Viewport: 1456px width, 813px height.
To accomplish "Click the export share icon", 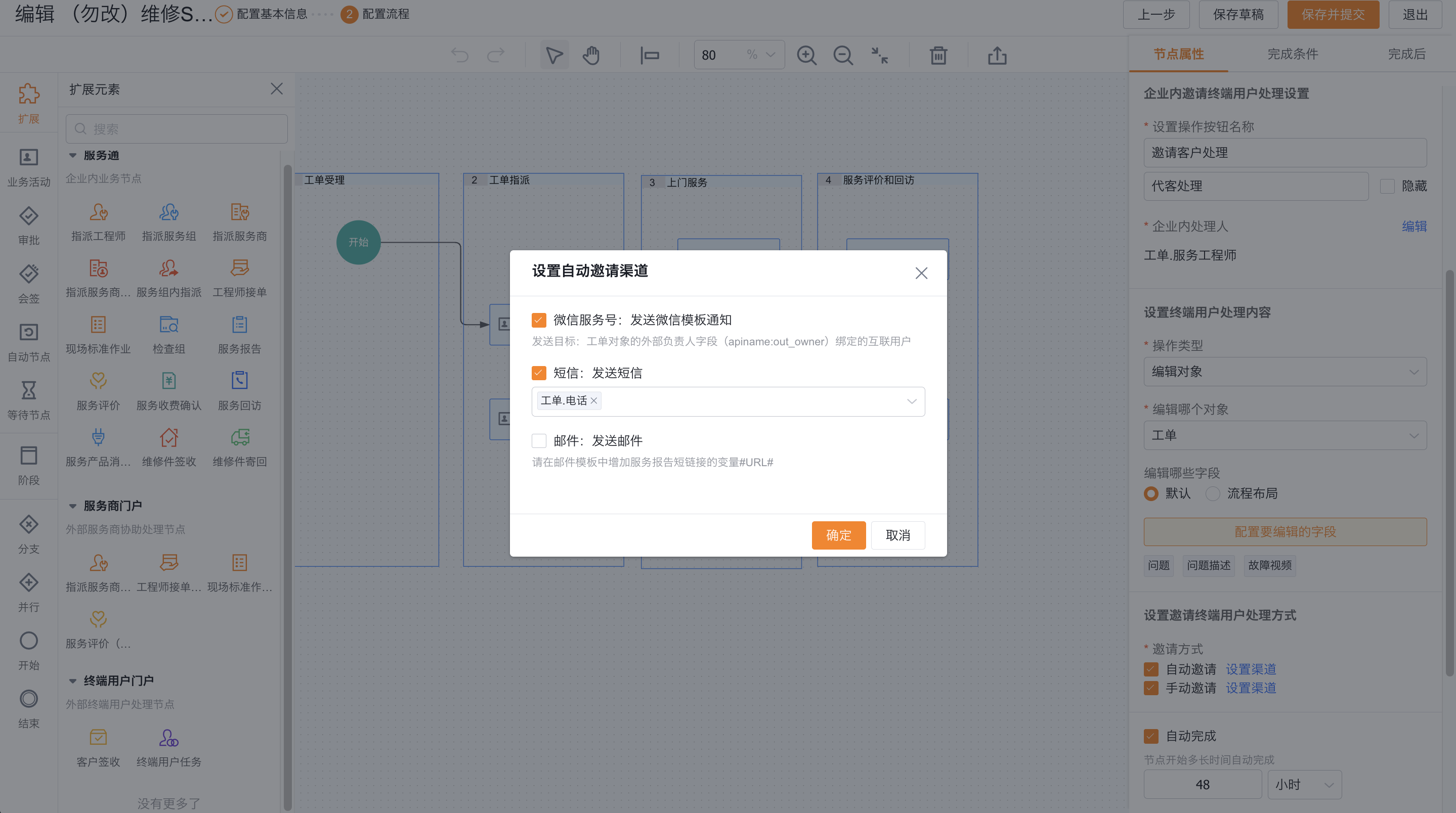I will tap(997, 56).
